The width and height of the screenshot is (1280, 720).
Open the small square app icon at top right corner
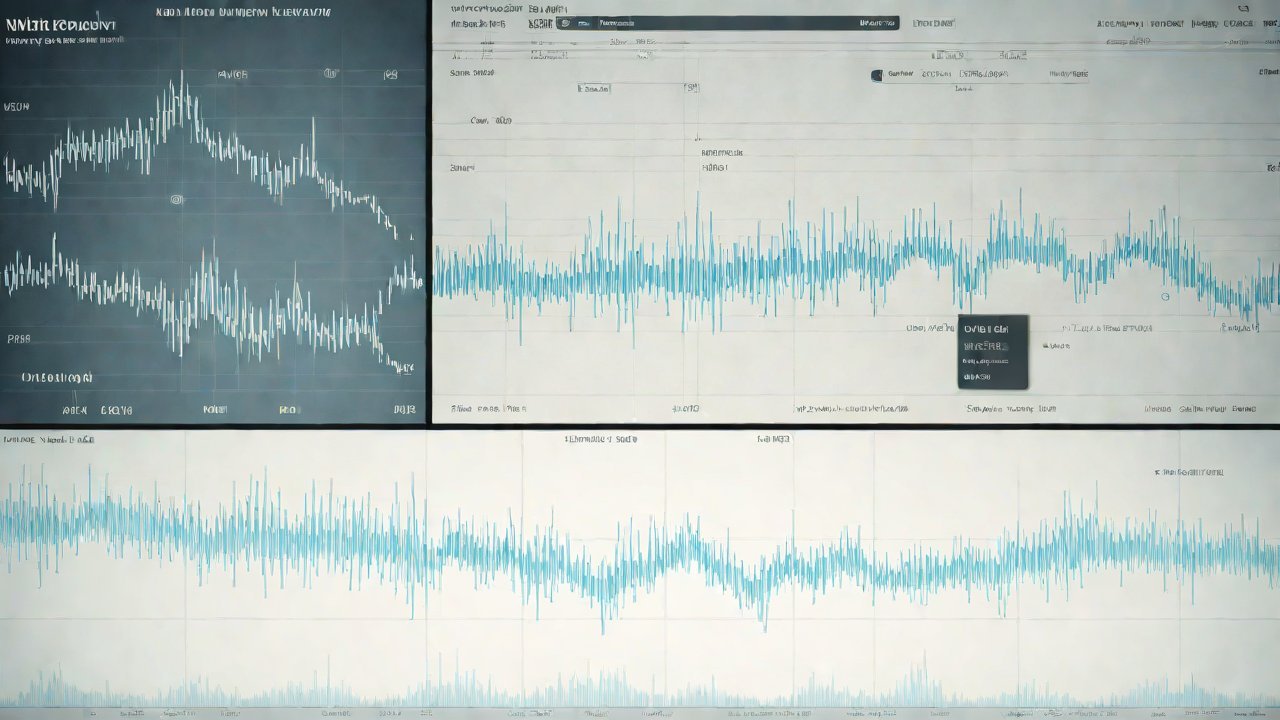point(1242,8)
